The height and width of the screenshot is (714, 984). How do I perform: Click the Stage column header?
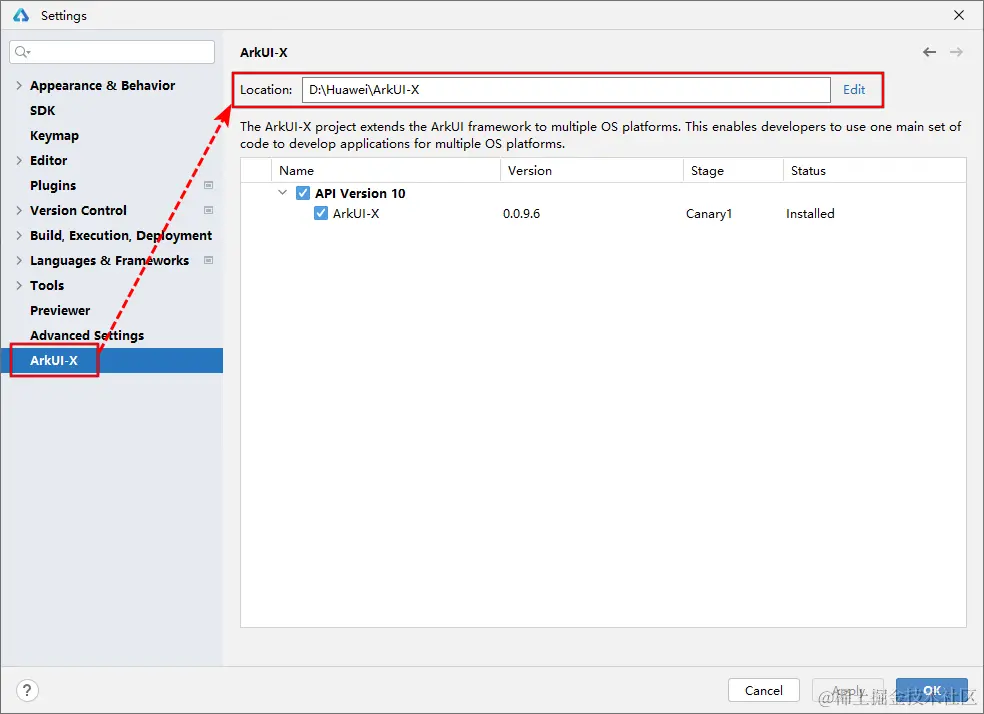pyautogui.click(x=733, y=171)
